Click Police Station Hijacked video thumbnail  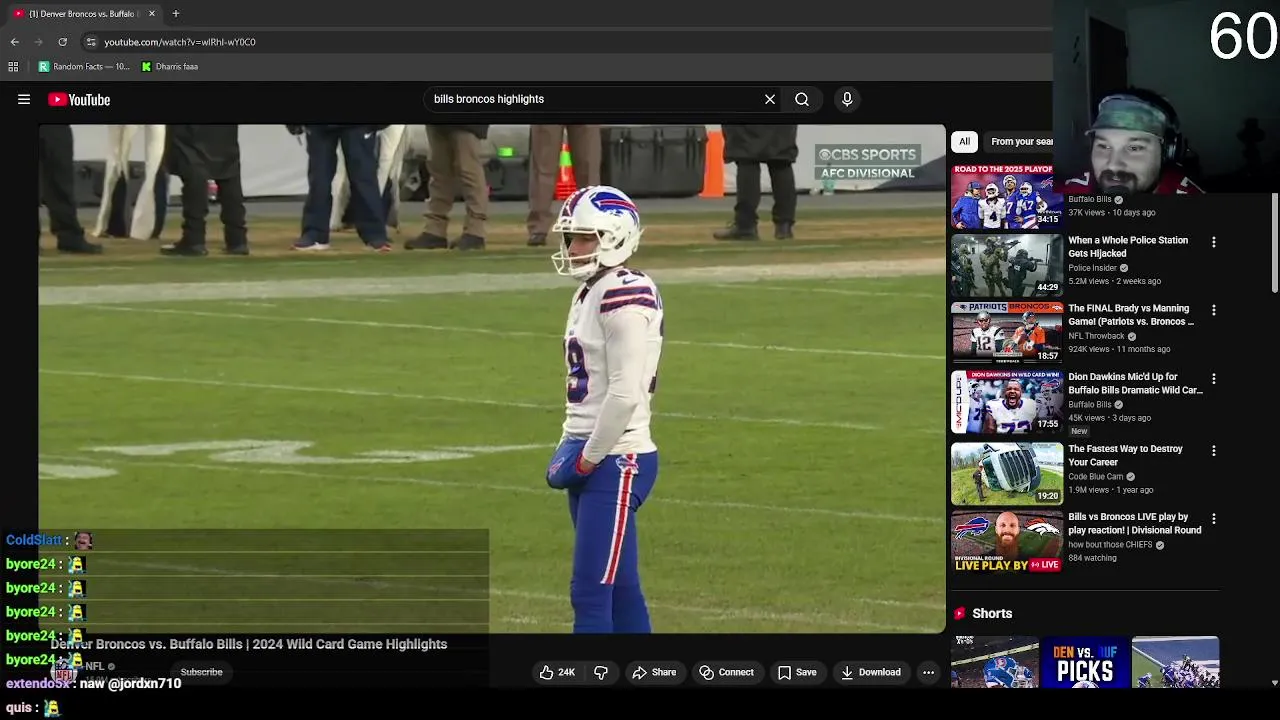[x=1007, y=265]
